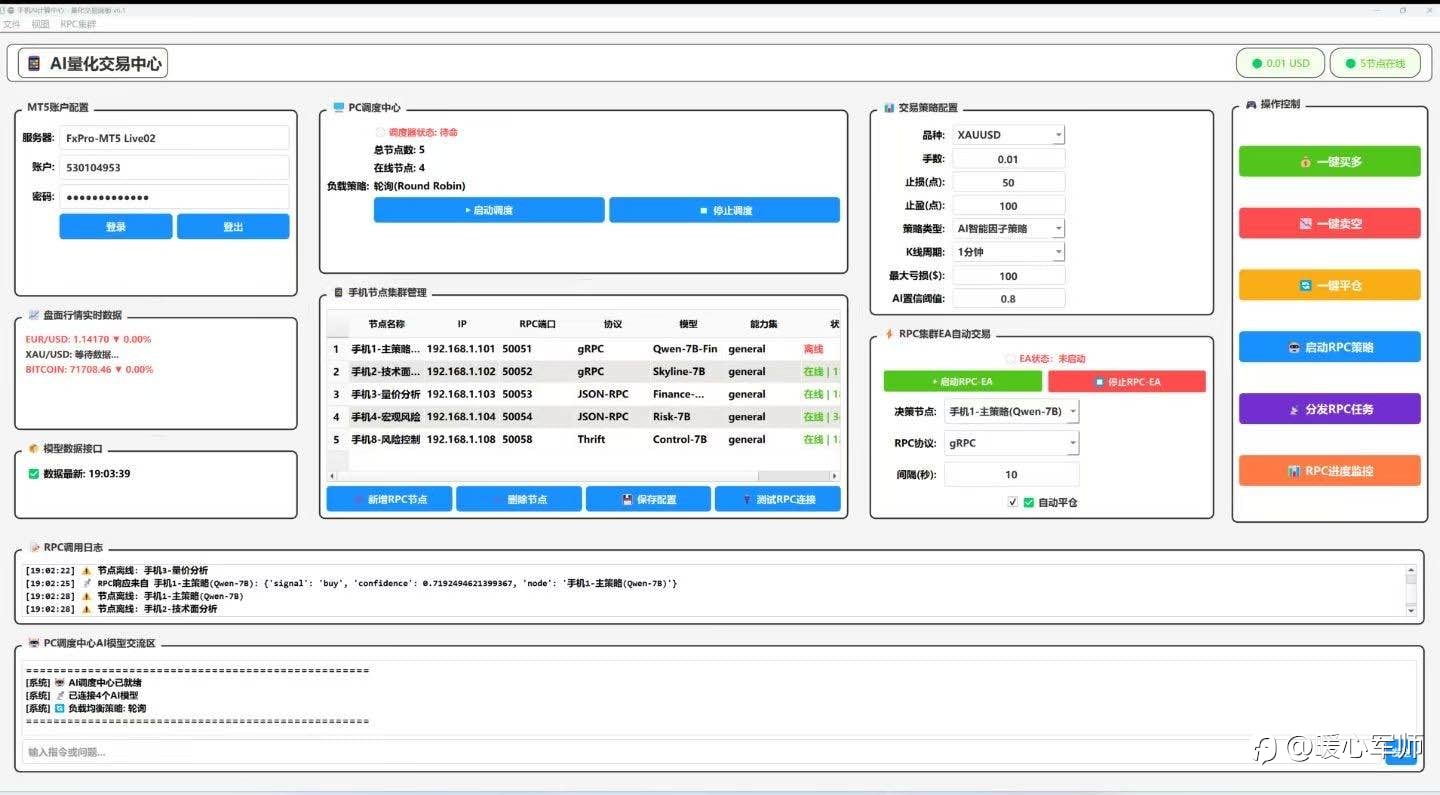The height and width of the screenshot is (795, 1440).
Task: Click the 0.01 USD balance indicator
Action: (x=1280, y=63)
